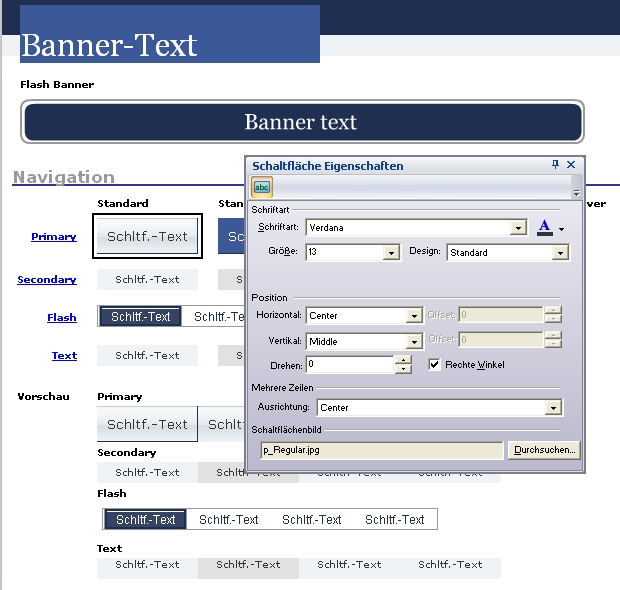Click the Flash navigation link
Screen dimensions: 620x590
click(62, 318)
